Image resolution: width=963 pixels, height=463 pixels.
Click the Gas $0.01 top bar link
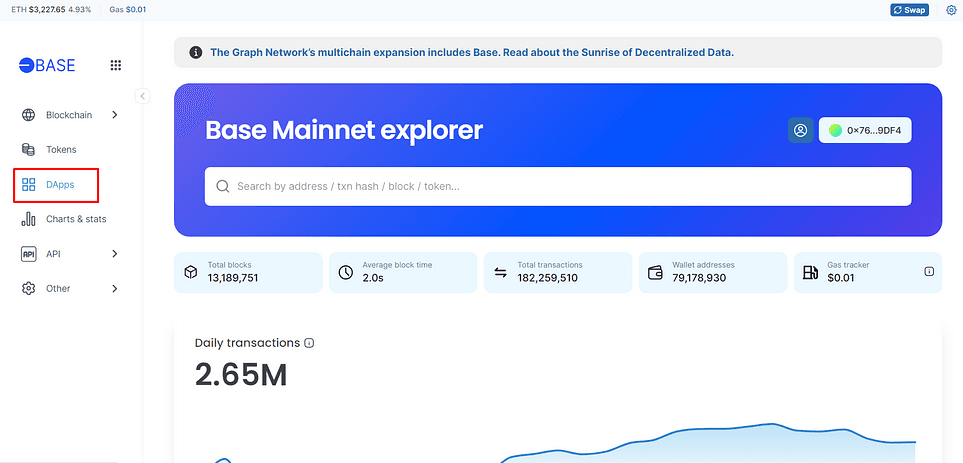pyautogui.click(x=127, y=10)
